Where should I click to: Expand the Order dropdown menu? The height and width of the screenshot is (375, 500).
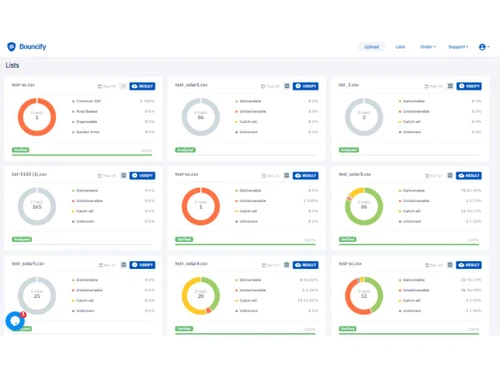click(x=428, y=47)
